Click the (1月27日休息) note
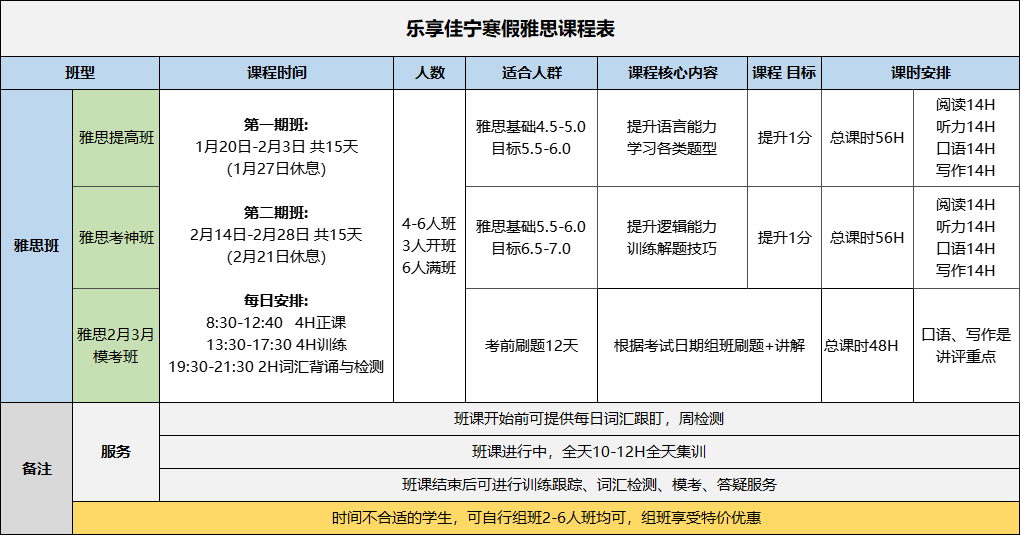 276,169
